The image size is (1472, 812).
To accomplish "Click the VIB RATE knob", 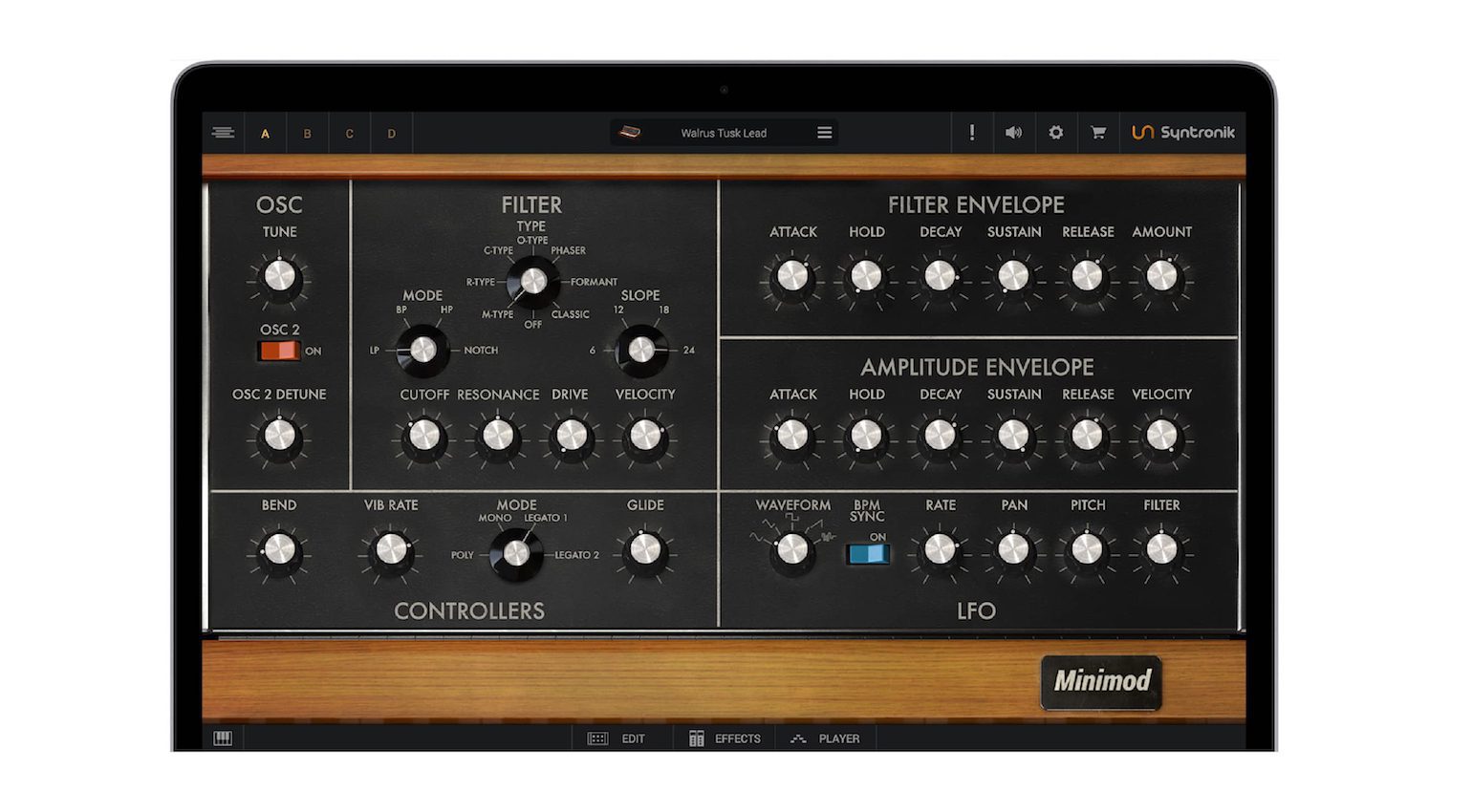I will [391, 549].
